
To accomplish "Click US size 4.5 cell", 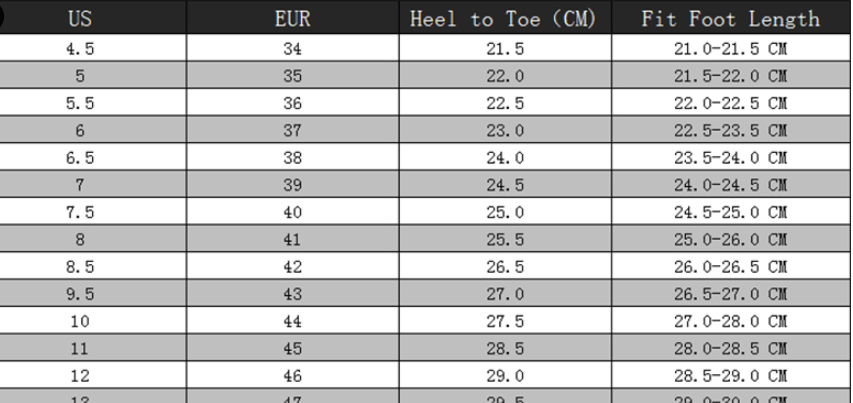I will [80, 48].
